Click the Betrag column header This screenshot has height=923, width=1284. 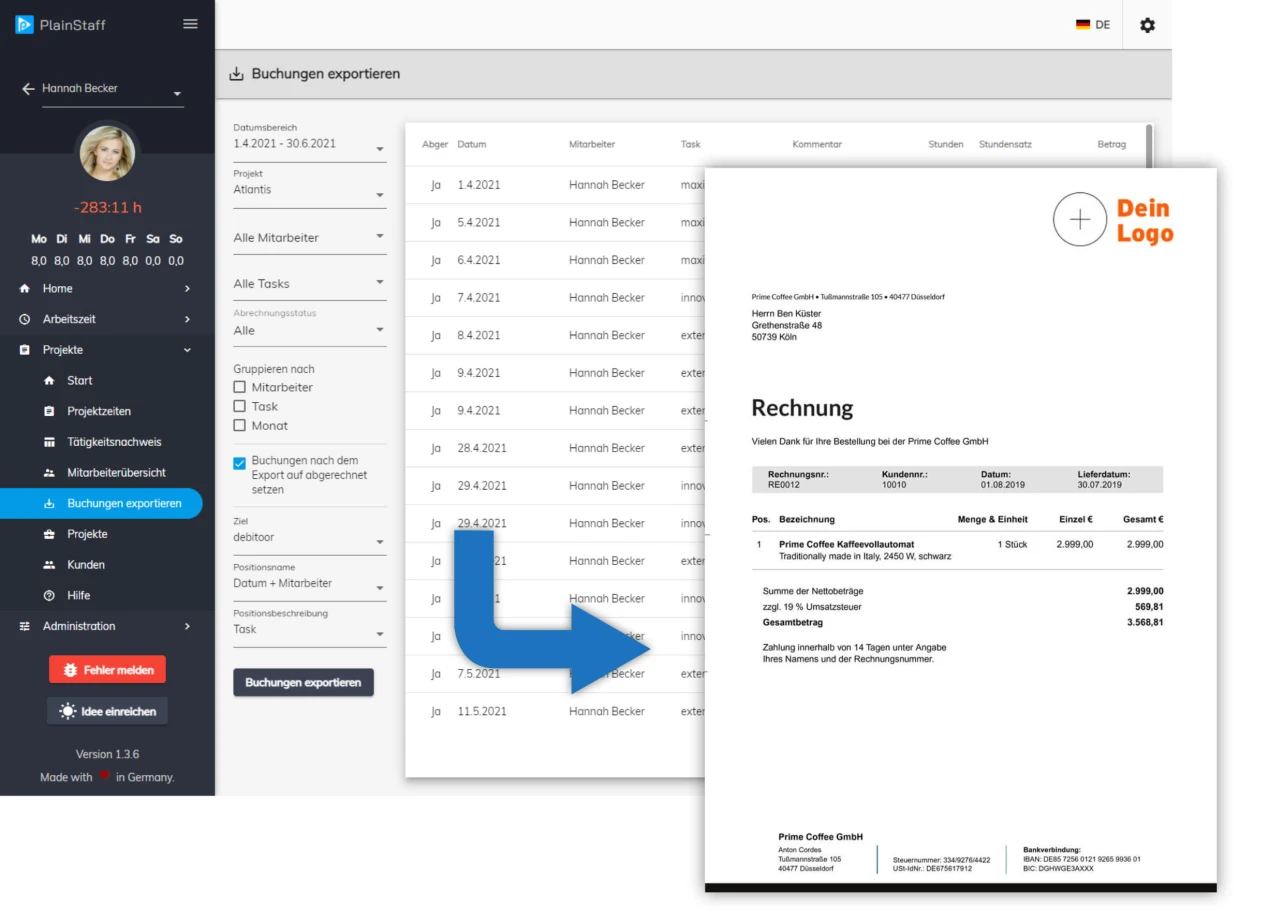point(1111,145)
